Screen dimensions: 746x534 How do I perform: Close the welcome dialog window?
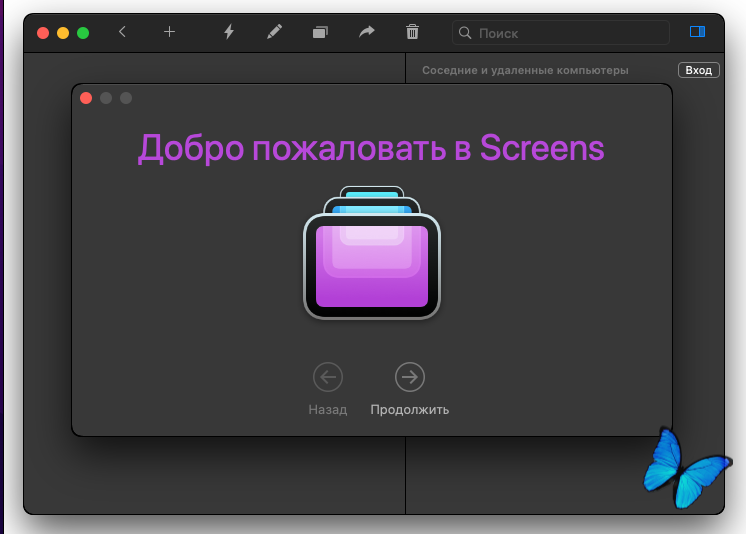pyautogui.click(x=86, y=98)
